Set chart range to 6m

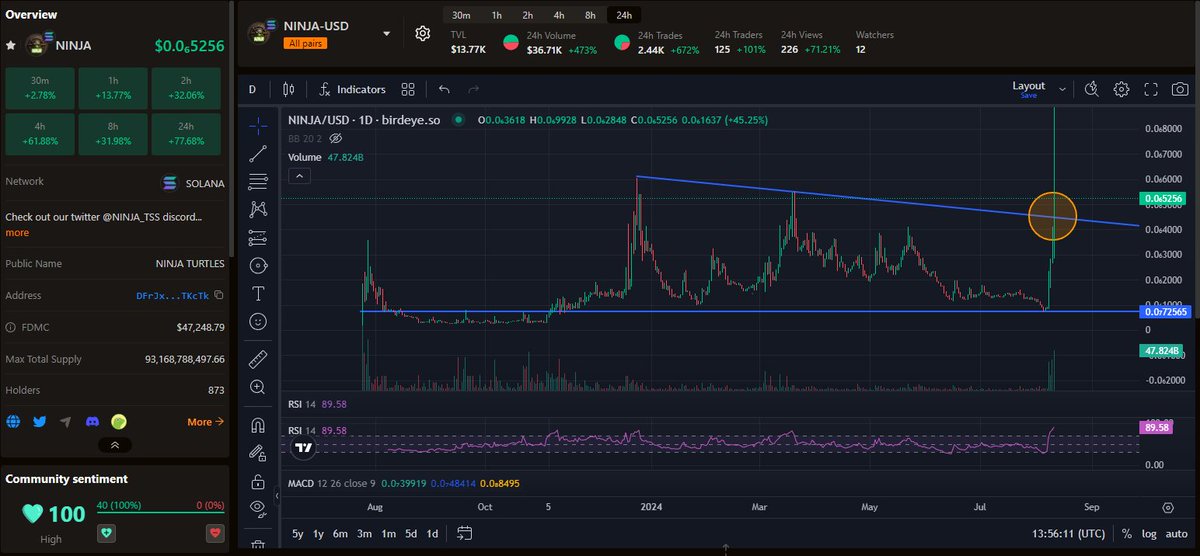coord(342,533)
